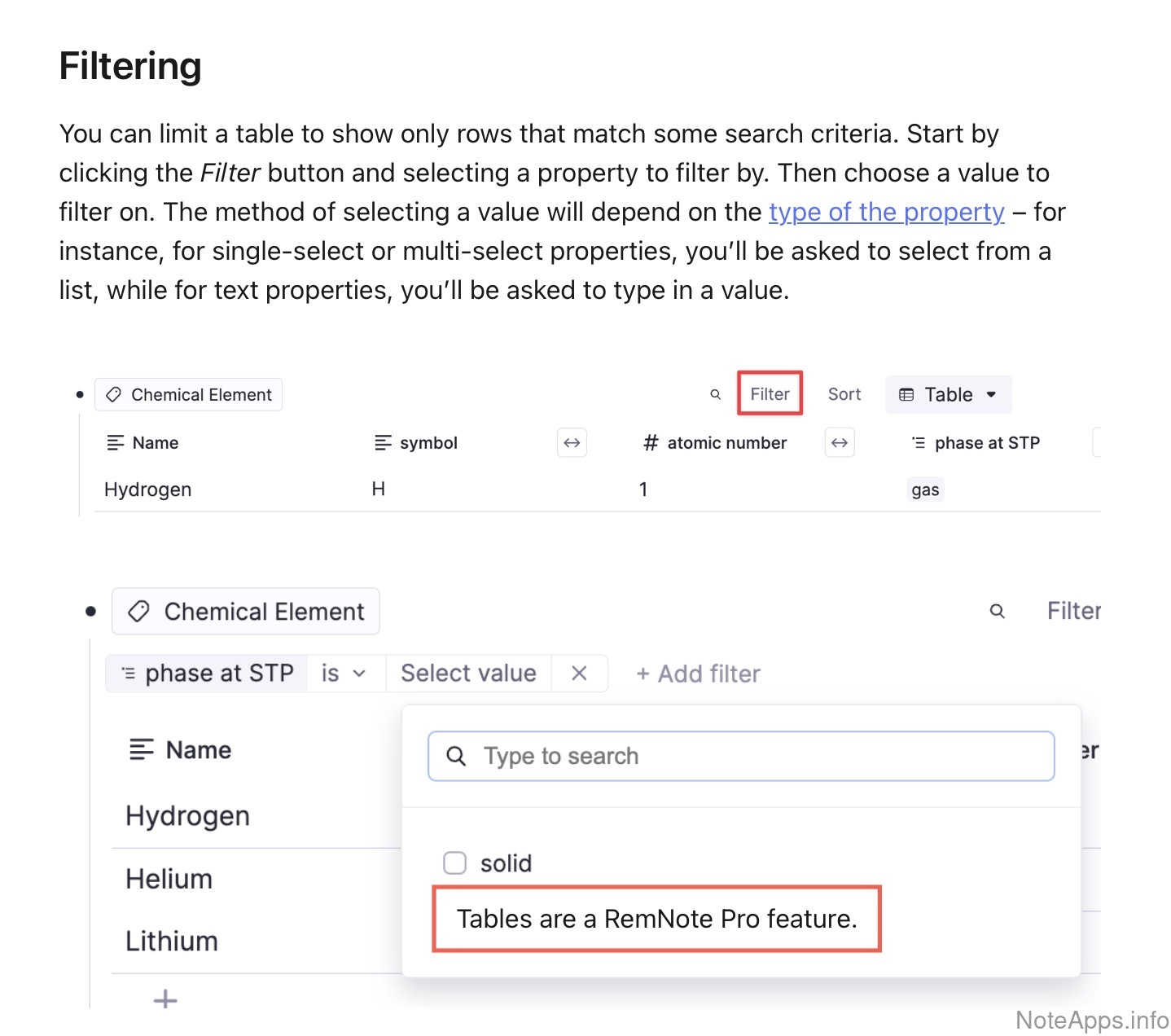Click the tag icon on small Chemical Element
This screenshot has height=1036, width=1171.
[x=114, y=395]
